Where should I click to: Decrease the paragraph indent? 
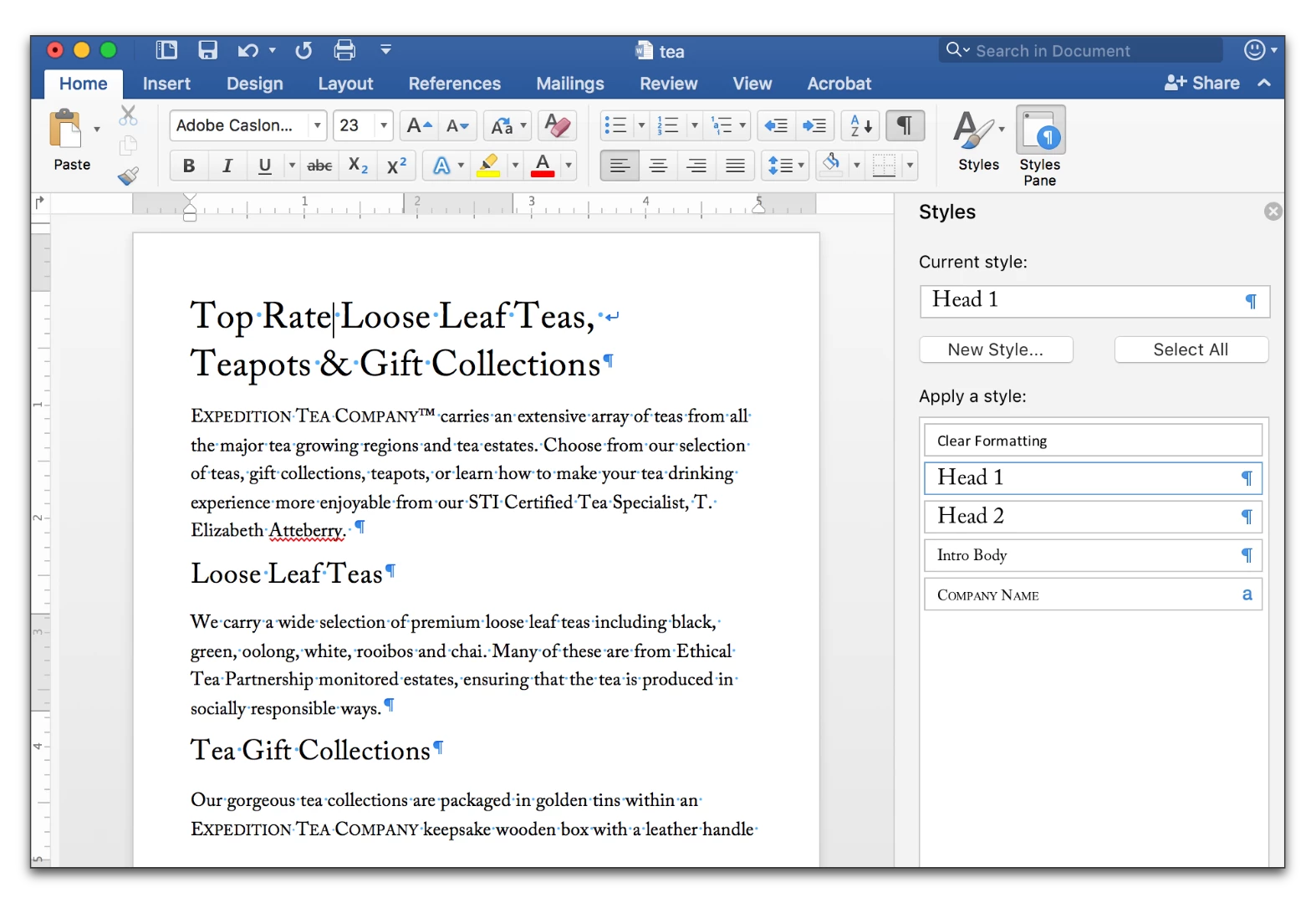[x=776, y=125]
